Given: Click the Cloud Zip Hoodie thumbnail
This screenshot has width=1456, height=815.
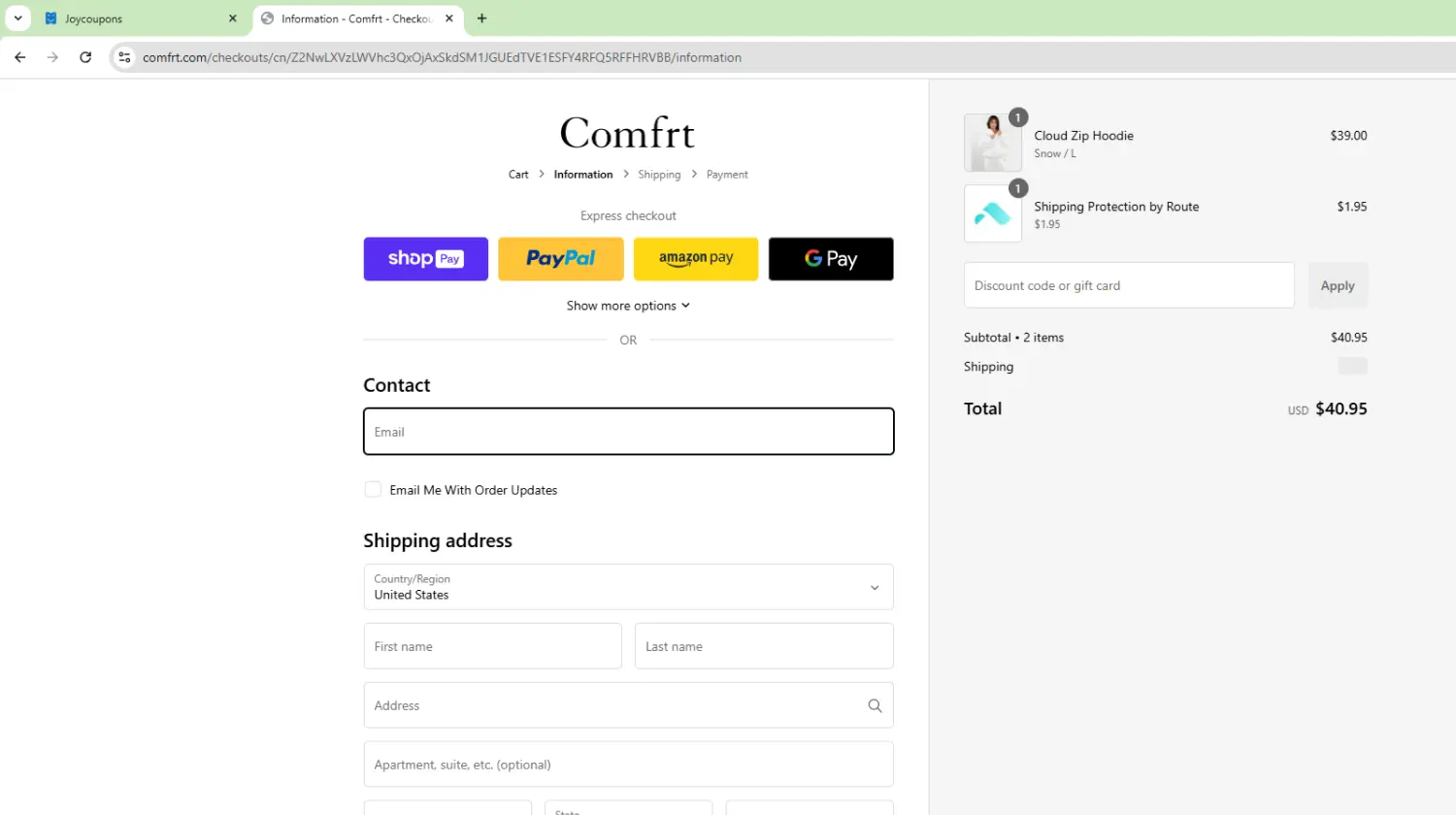Looking at the screenshot, I should (993, 143).
